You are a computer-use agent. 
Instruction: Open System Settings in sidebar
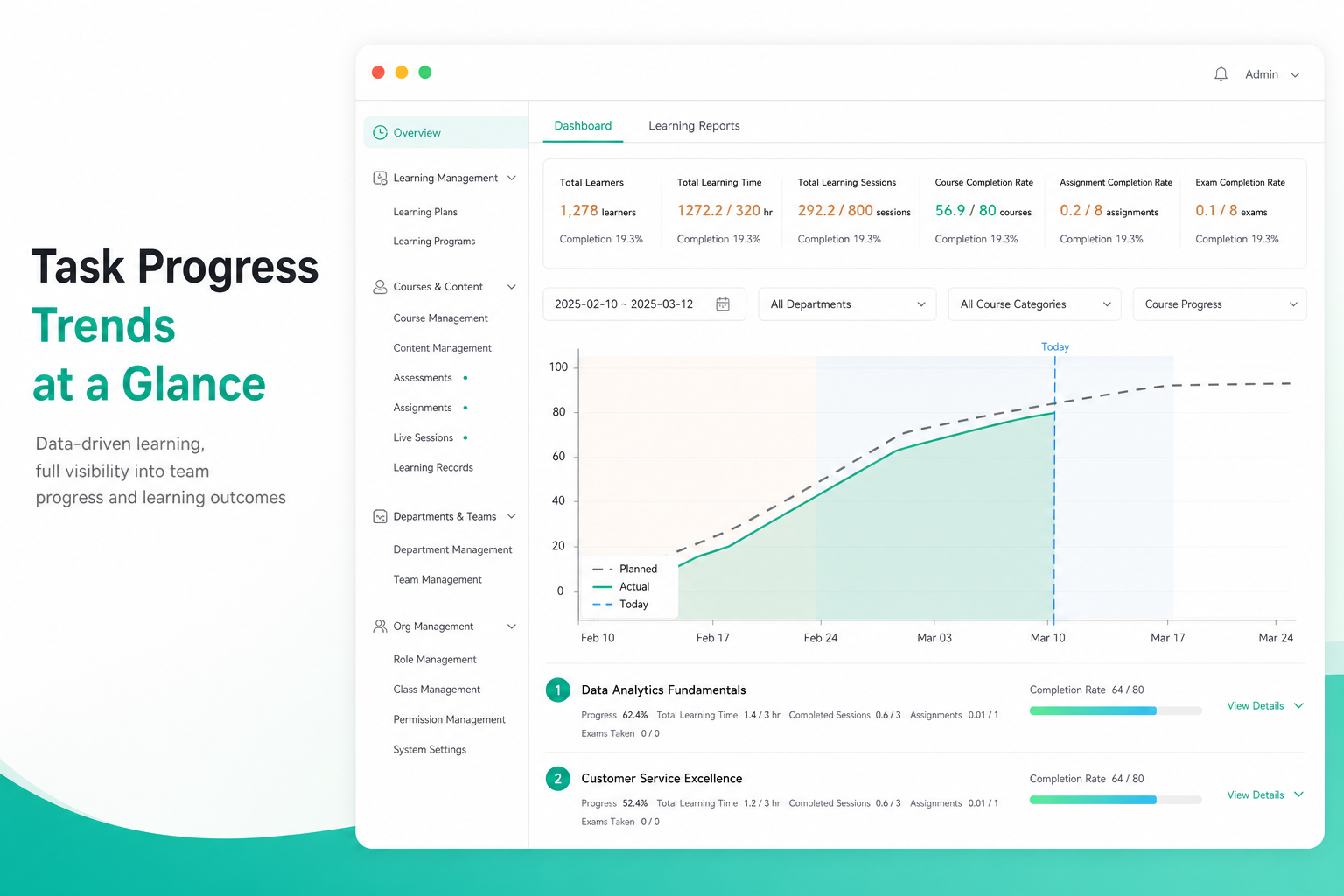(430, 750)
